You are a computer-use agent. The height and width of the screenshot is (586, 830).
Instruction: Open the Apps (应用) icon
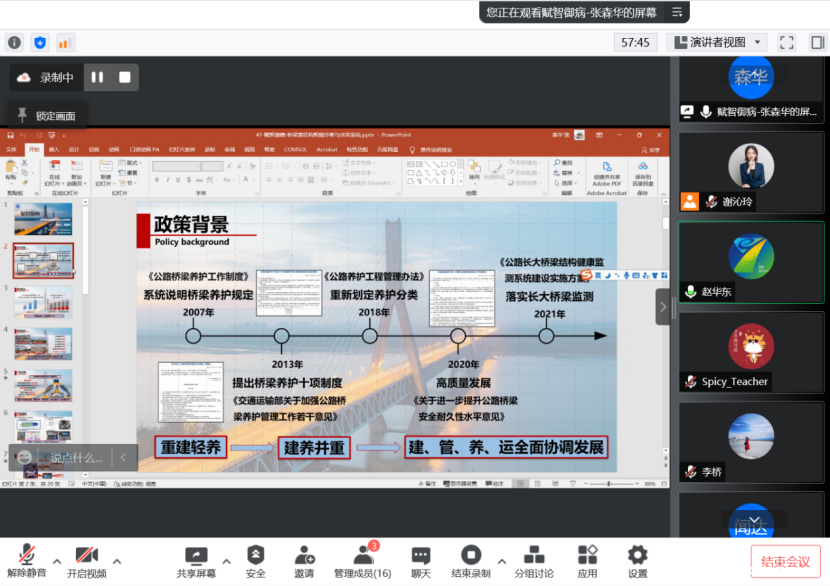click(587, 561)
